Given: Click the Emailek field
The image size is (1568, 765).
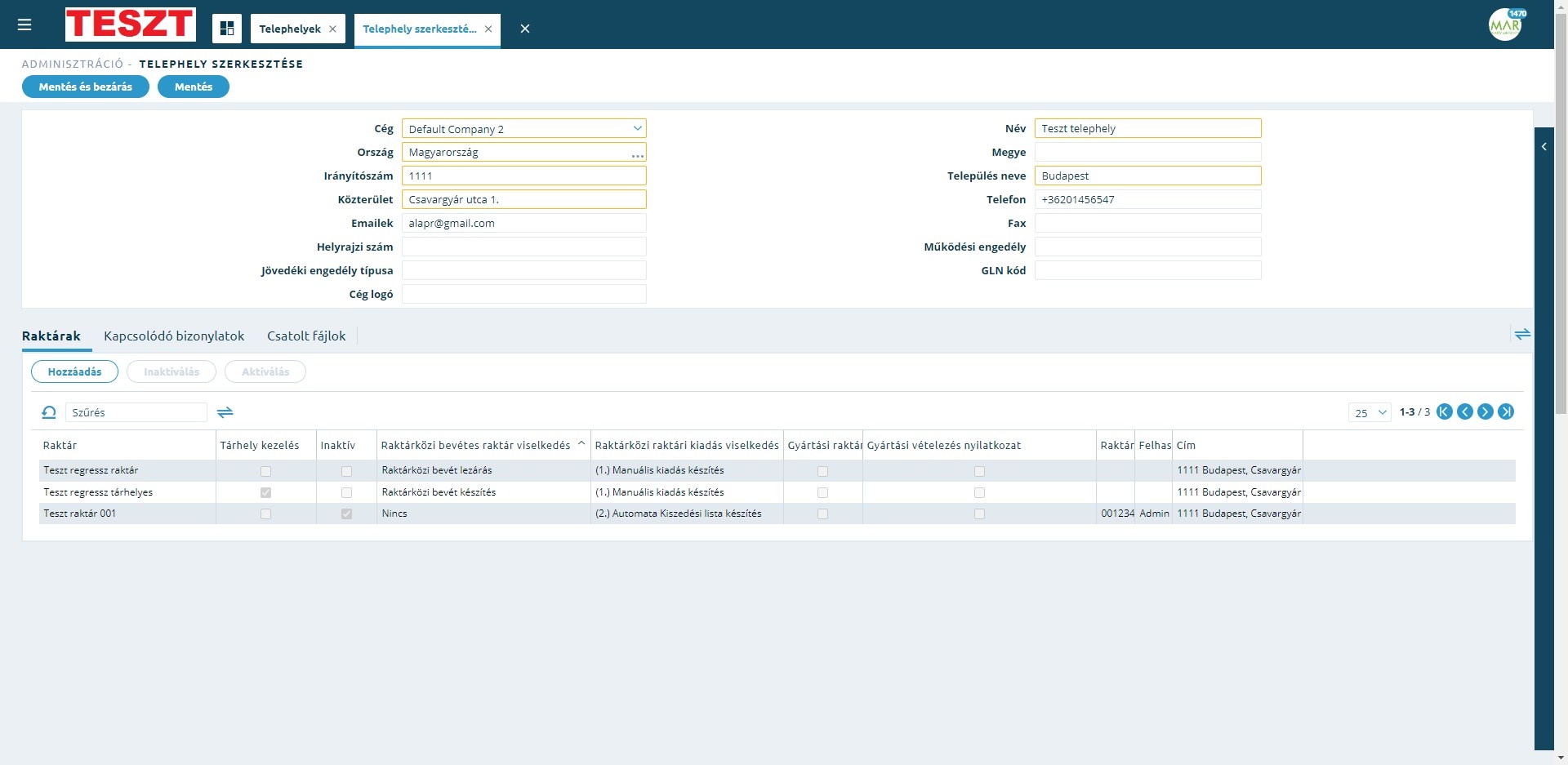Looking at the screenshot, I should (x=523, y=223).
